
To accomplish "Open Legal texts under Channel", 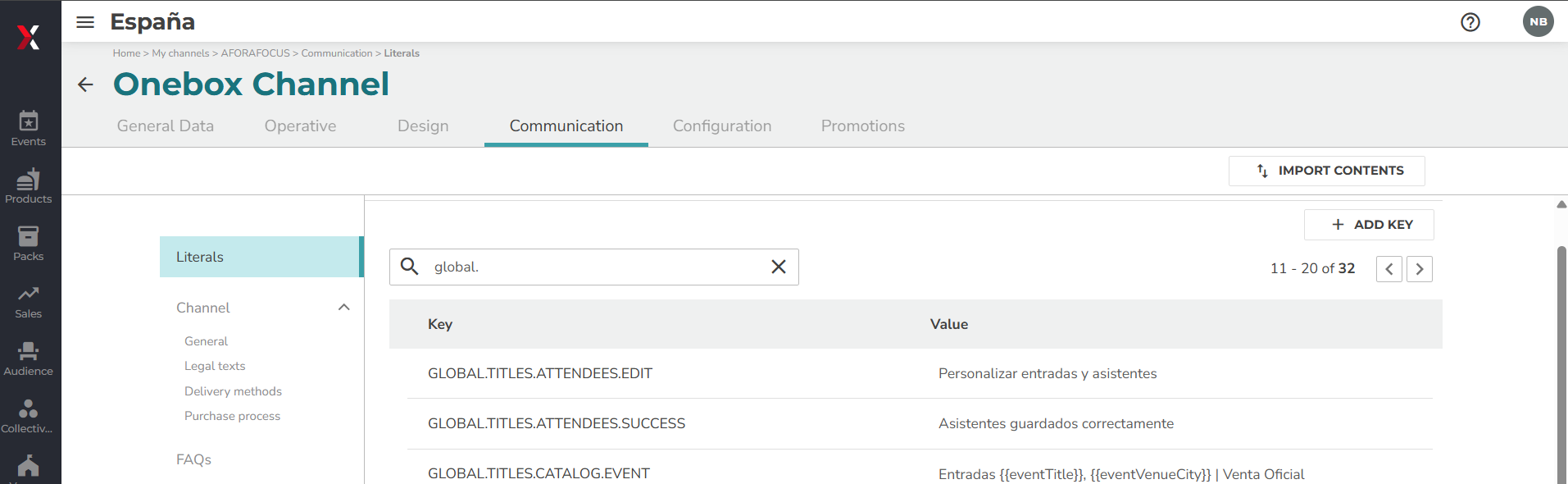I will click(x=215, y=366).
